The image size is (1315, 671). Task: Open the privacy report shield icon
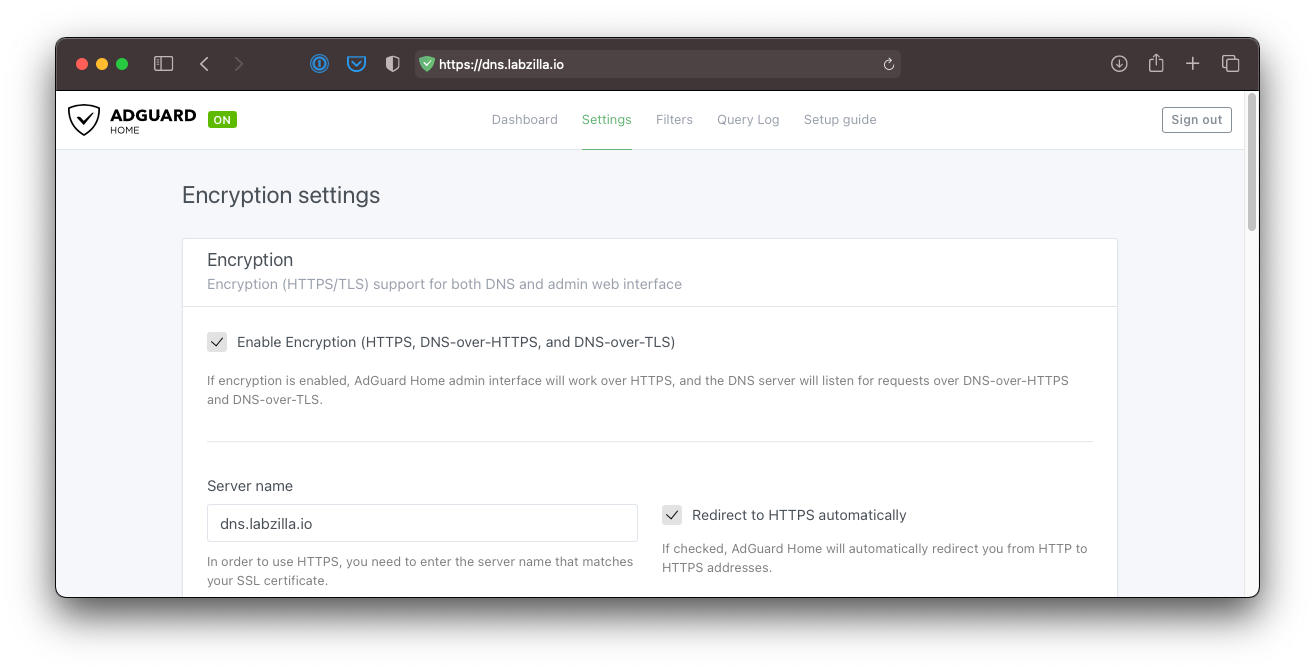[393, 64]
